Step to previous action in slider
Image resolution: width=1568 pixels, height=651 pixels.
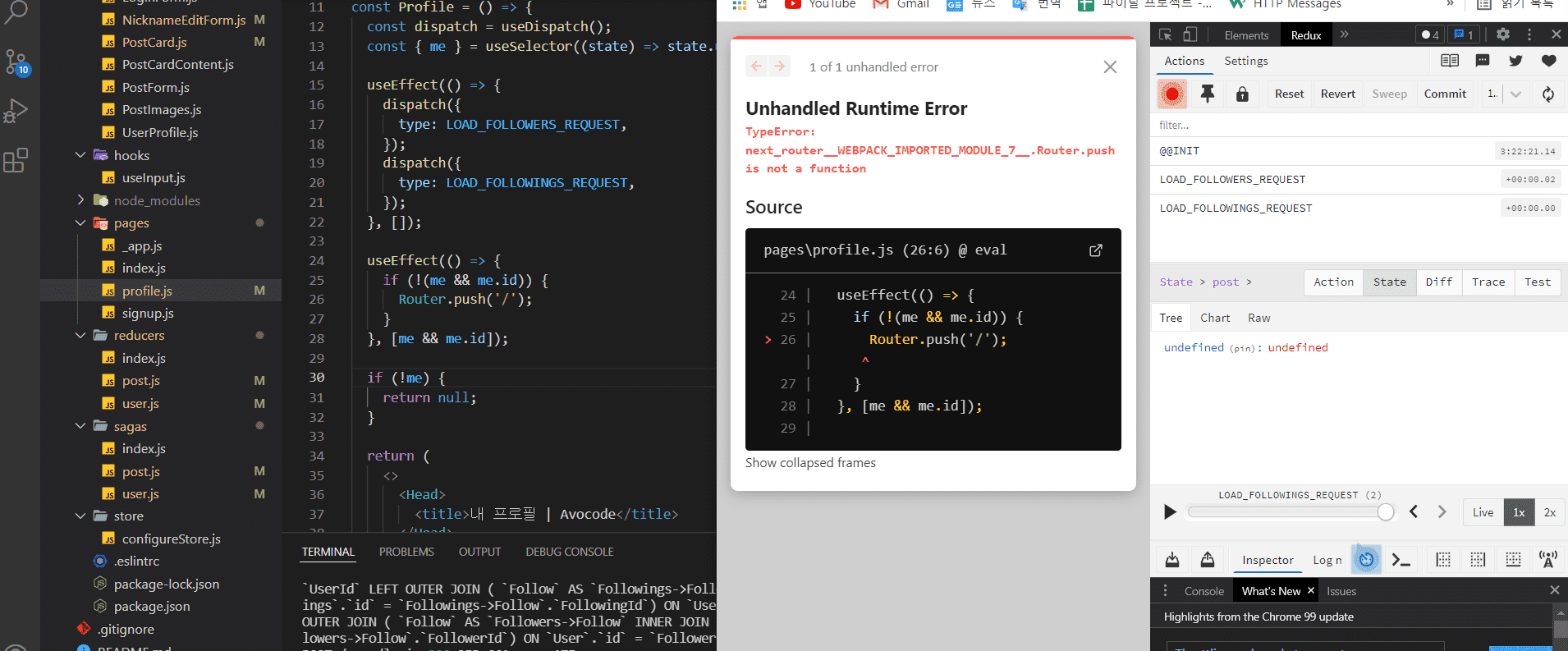(x=1414, y=512)
